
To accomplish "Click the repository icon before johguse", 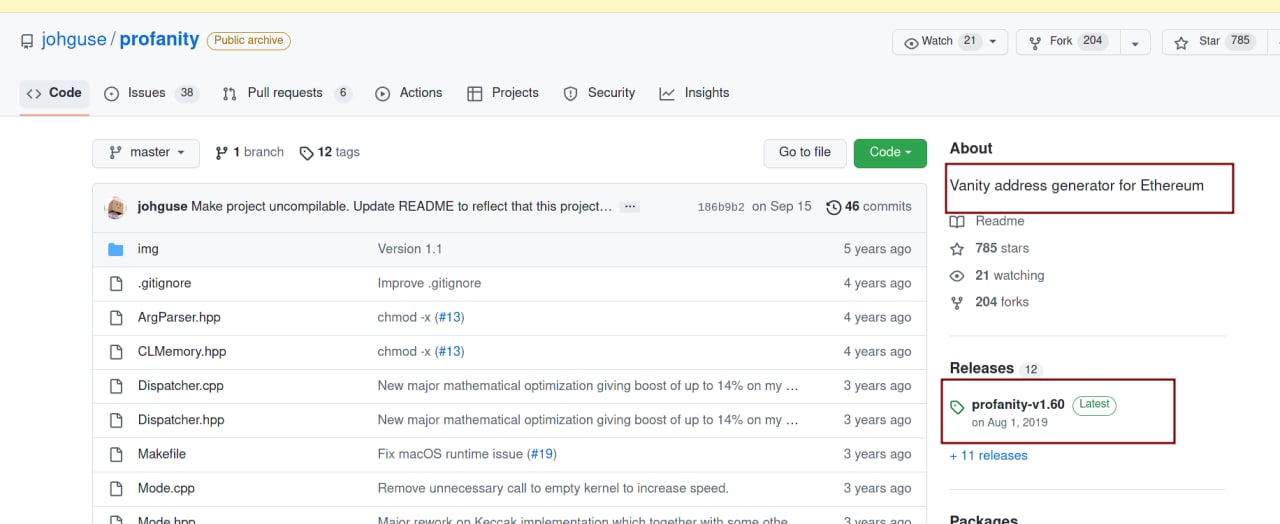I will pyautogui.click(x=27, y=41).
